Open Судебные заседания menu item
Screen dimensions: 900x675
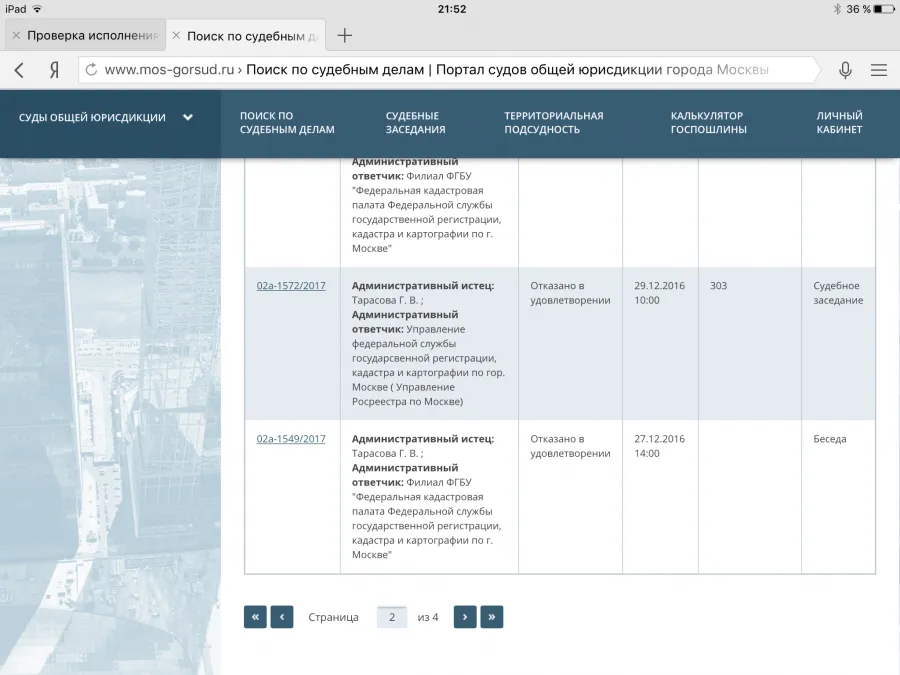coord(416,123)
